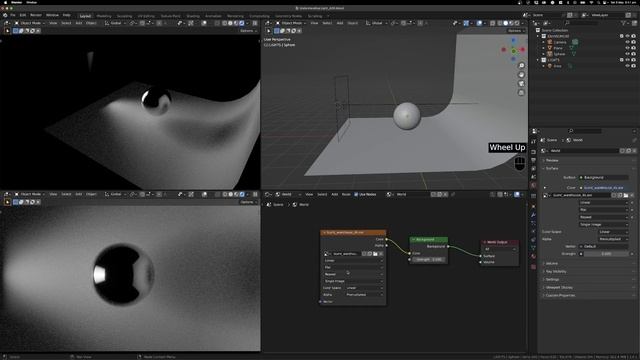Toggle render visibility camera icon for Sphere
Image resolution: width=640 pixels, height=360 pixels.
tap(633, 54)
